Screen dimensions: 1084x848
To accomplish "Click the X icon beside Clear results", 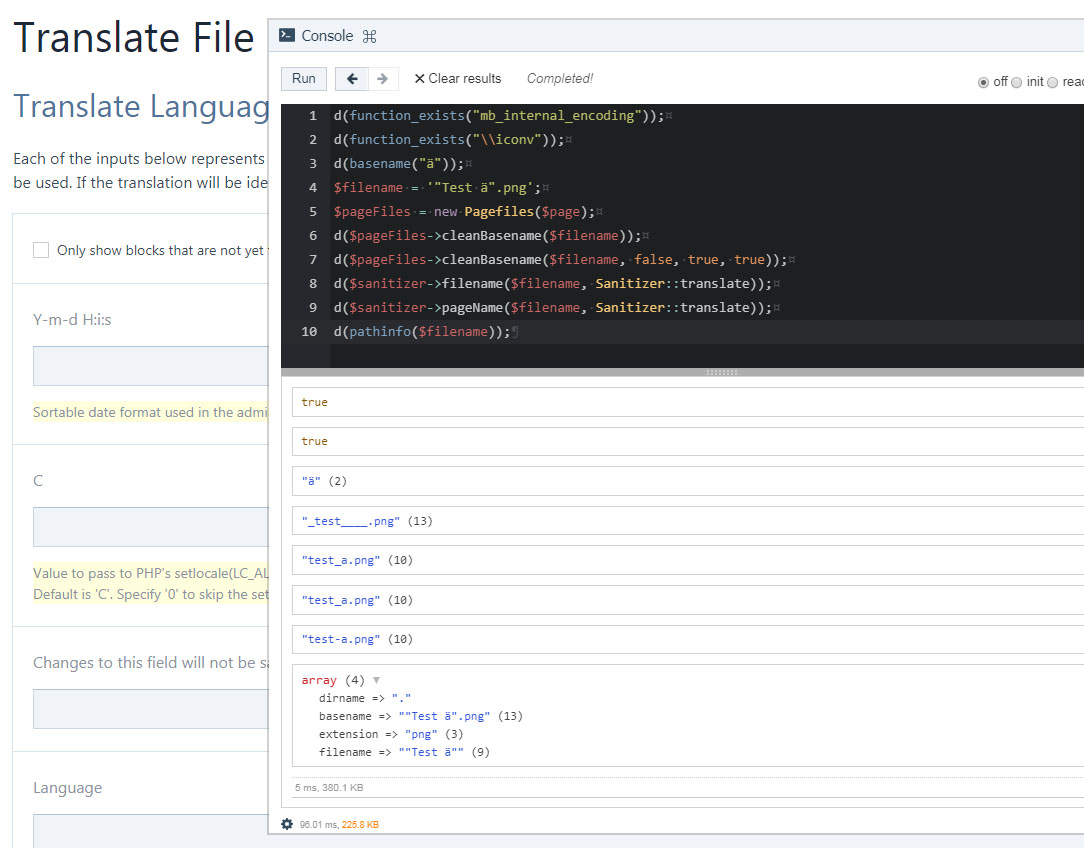I will (422, 78).
